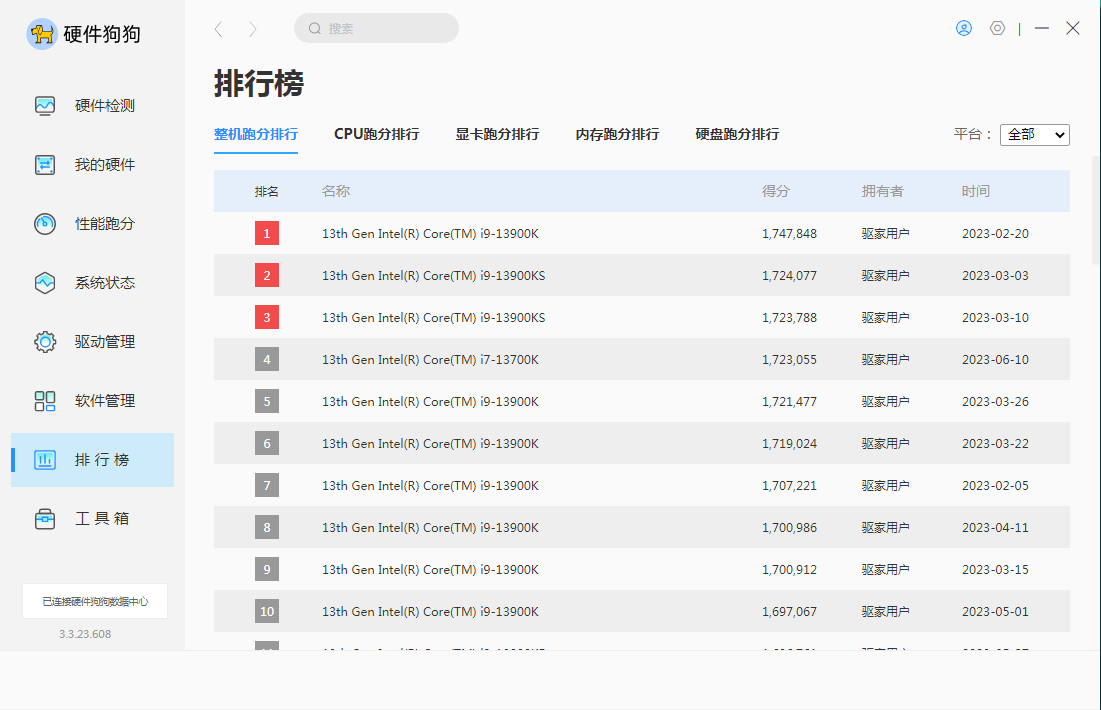1101x710 pixels.
Task: Click the 工具箱 toolbox icon
Action: [x=45, y=519]
